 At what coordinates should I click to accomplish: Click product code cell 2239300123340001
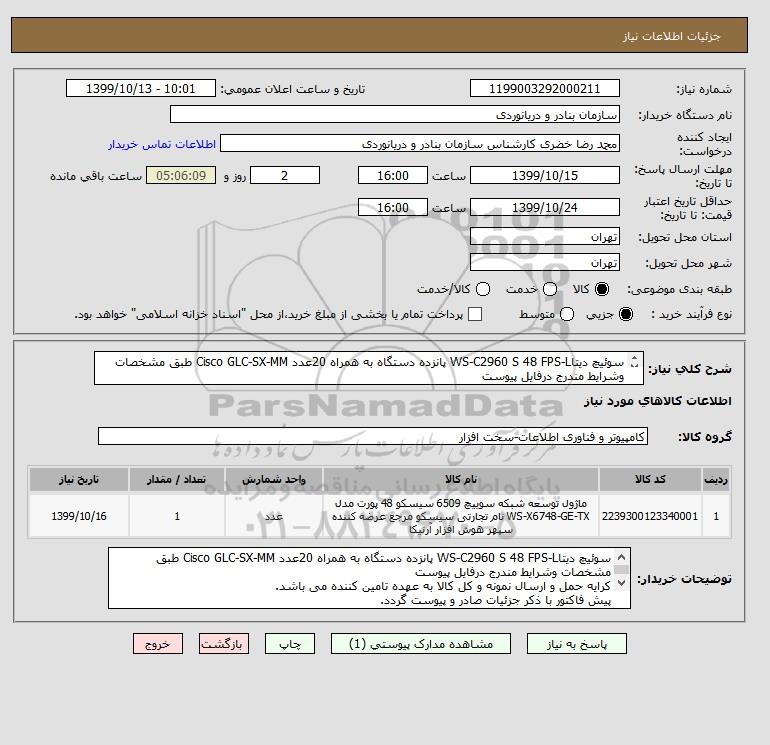pyautogui.click(x=650, y=516)
